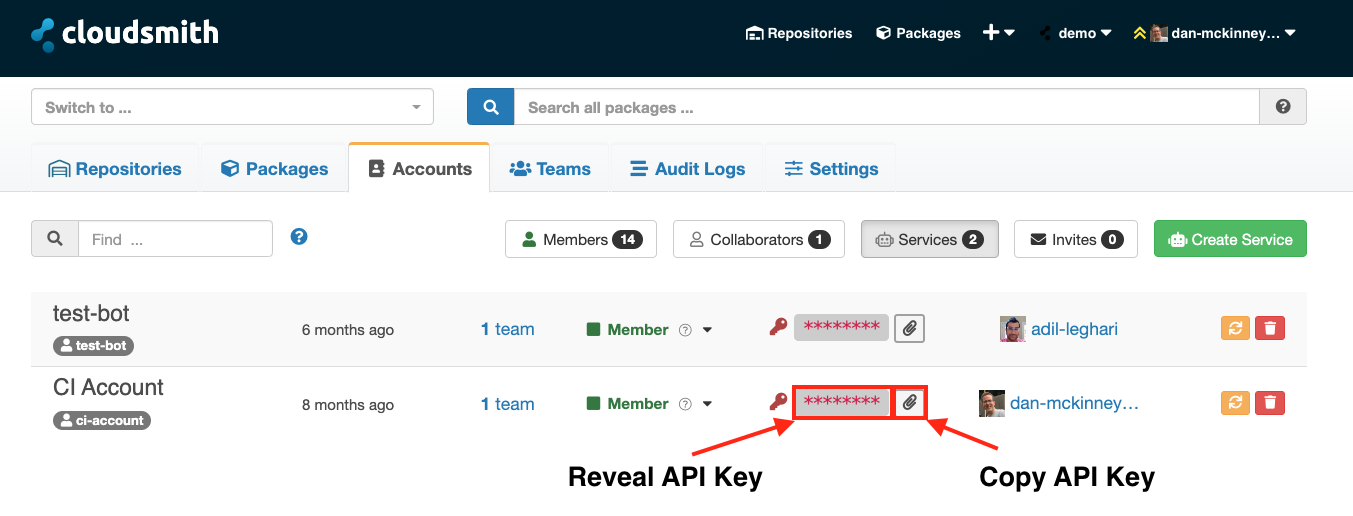Copy the API key for CI Account
The image size is (1353, 516).
click(909, 402)
